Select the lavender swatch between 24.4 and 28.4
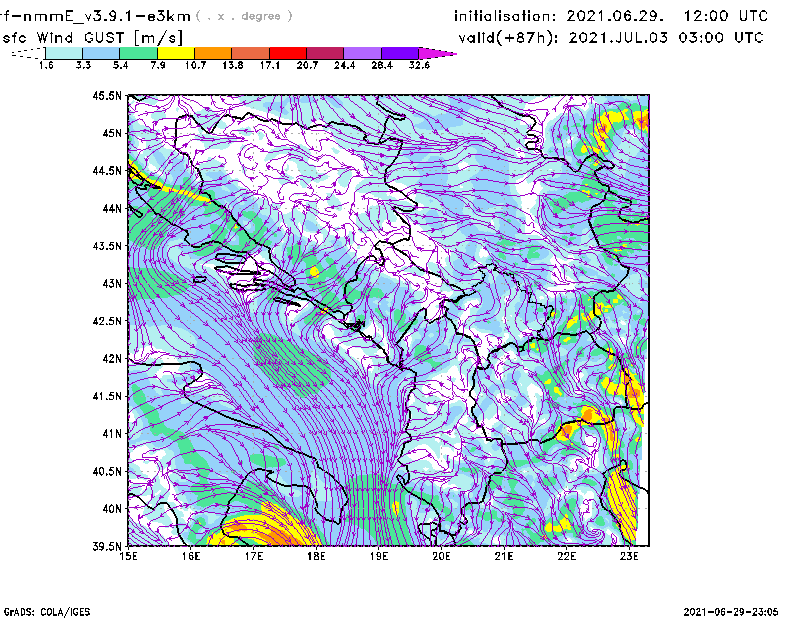The height and width of the screenshot is (618, 800). click(x=362, y=53)
